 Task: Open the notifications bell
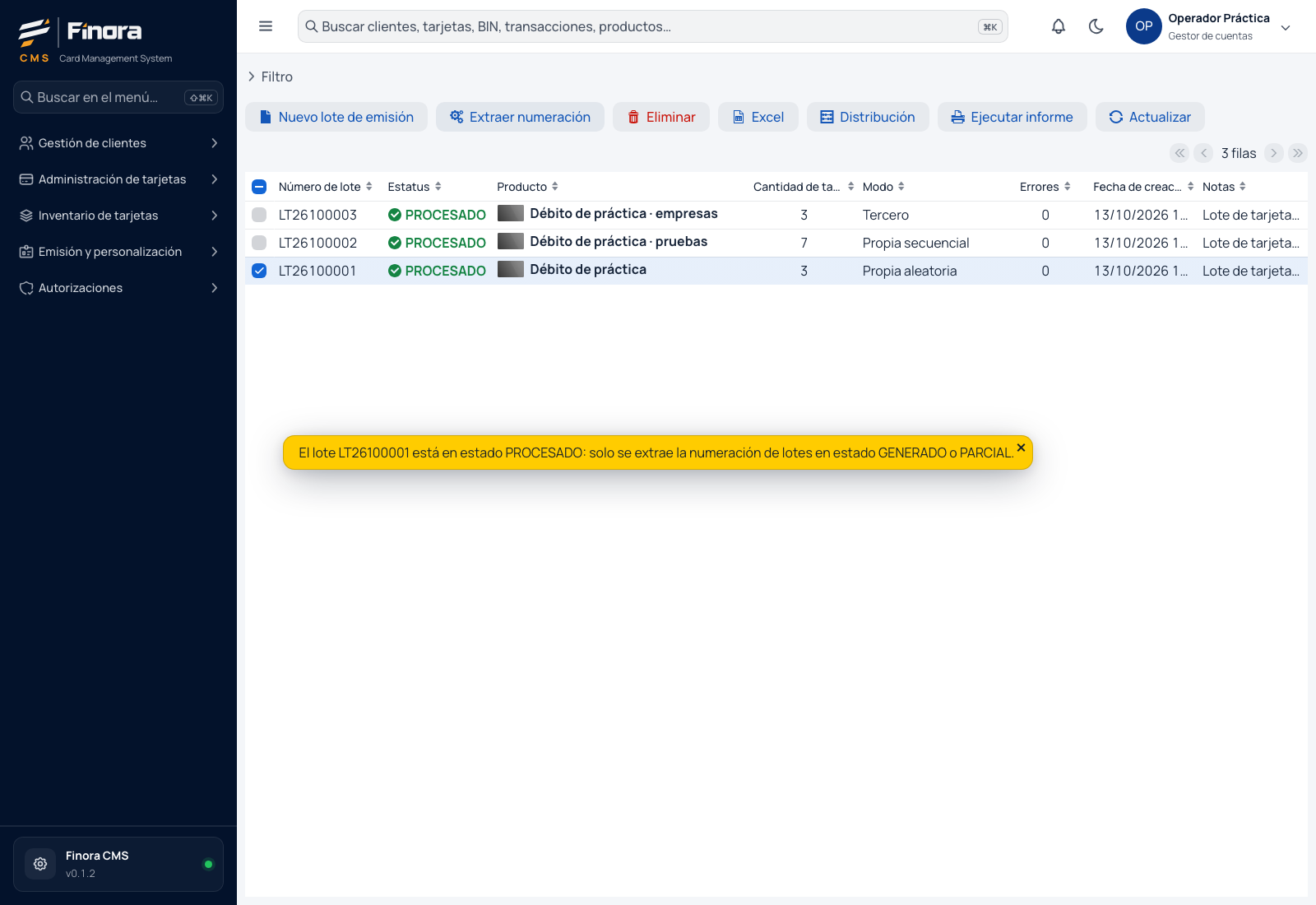click(1059, 26)
